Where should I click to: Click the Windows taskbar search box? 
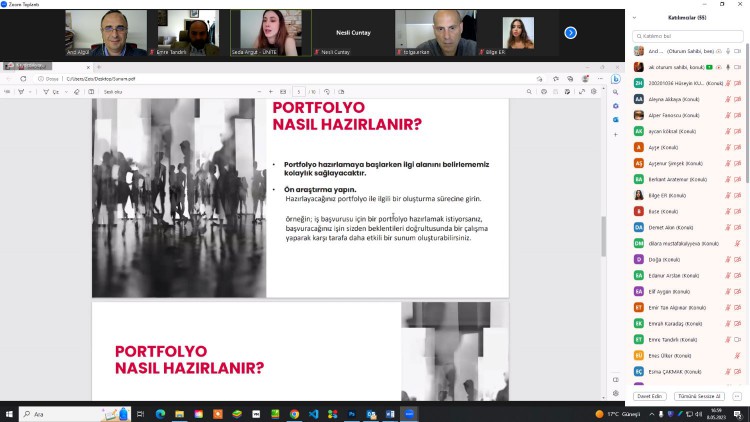tap(74, 414)
